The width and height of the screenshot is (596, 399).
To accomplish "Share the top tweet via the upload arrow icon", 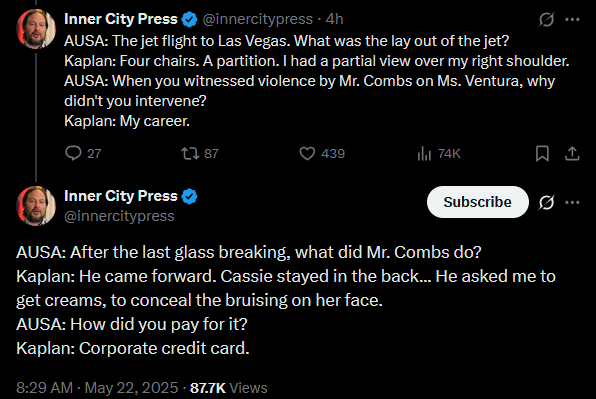I will coord(572,154).
